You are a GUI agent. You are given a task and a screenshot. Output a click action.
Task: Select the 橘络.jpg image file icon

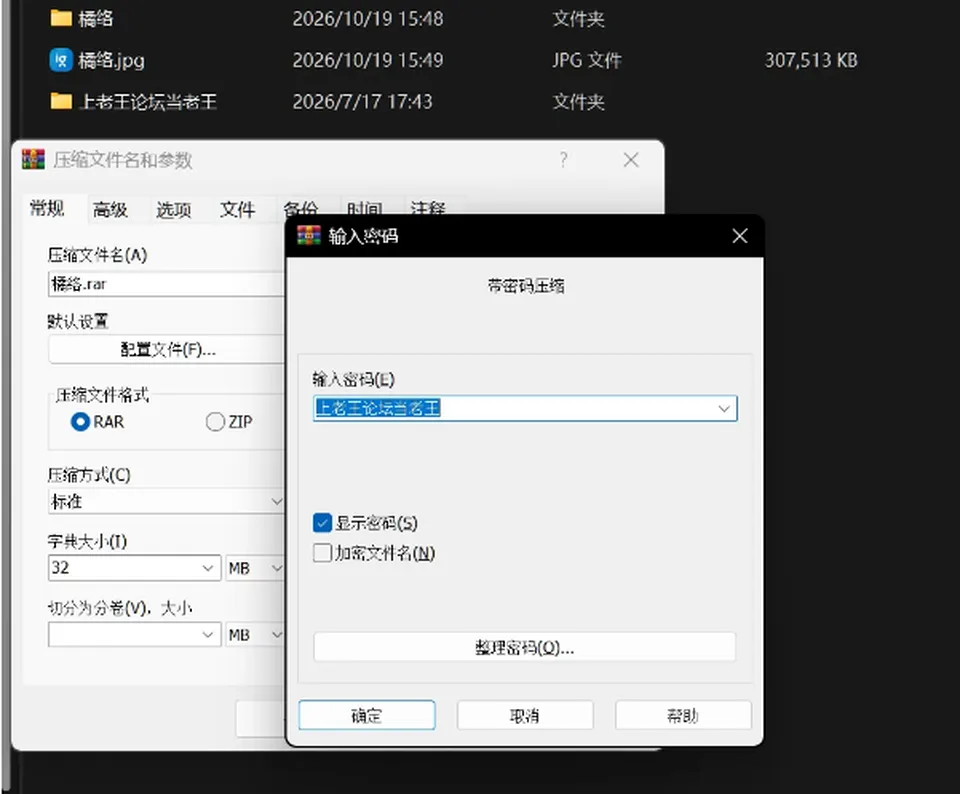point(61,60)
